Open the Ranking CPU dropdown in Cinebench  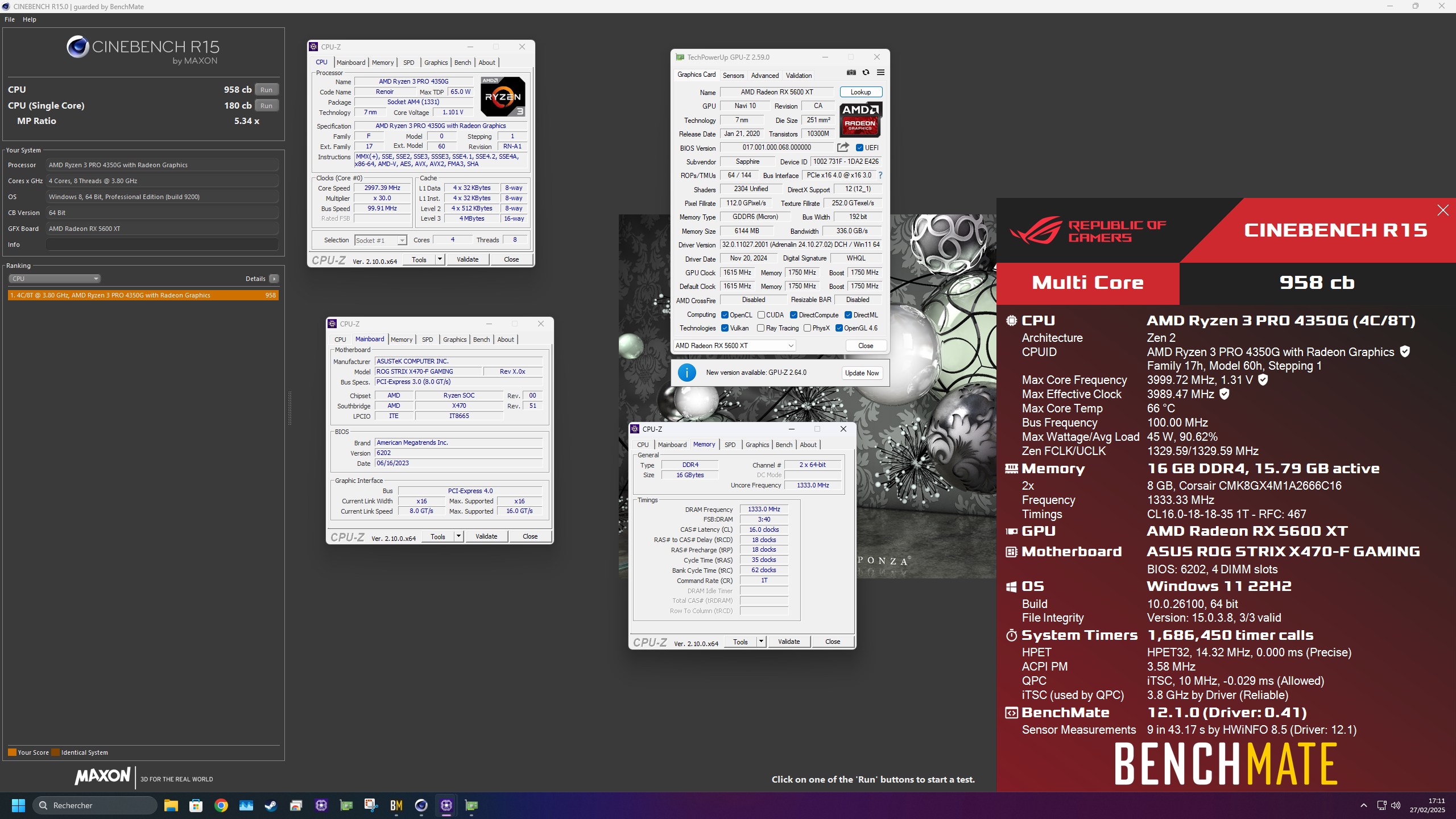[x=55, y=279]
